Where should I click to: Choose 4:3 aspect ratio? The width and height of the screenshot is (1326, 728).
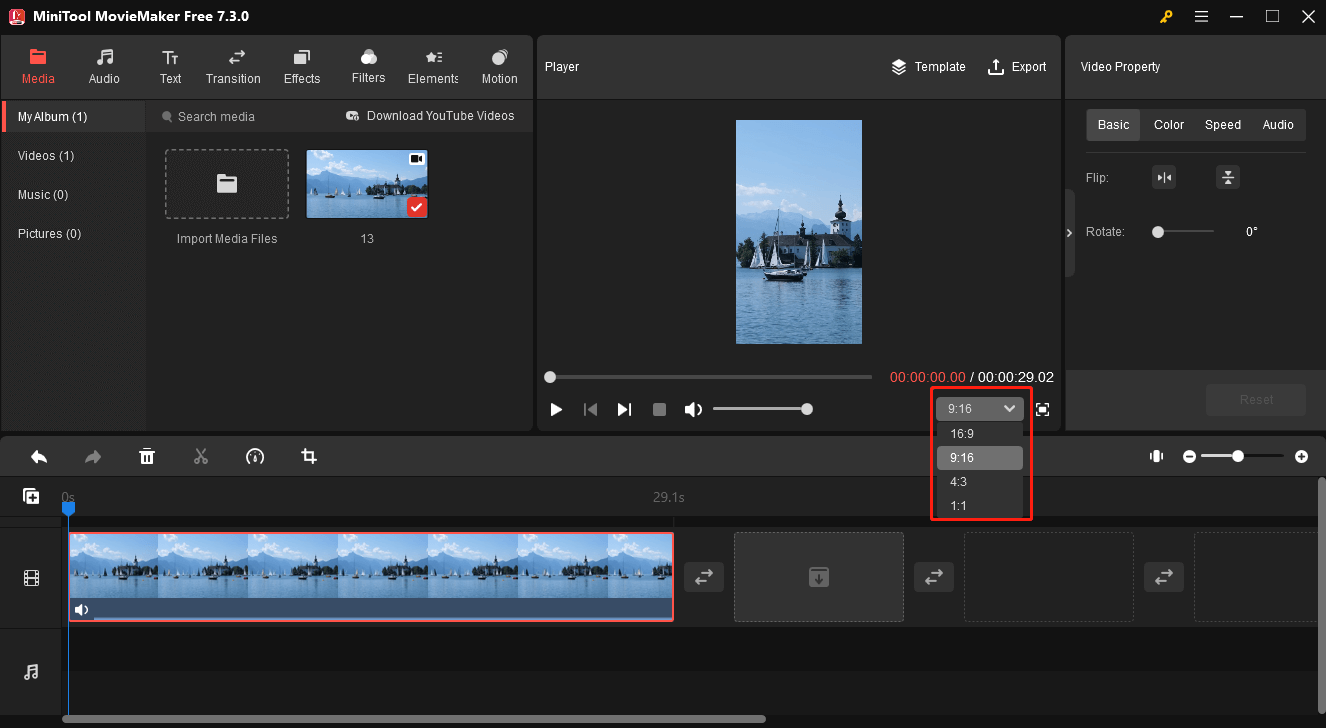[x=980, y=482]
